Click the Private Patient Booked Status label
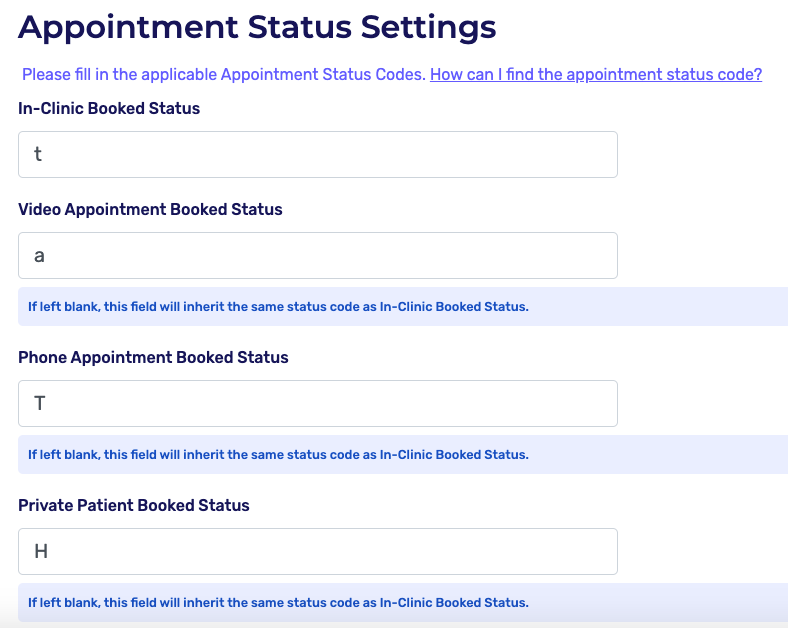Image resolution: width=788 pixels, height=628 pixels. pos(134,505)
